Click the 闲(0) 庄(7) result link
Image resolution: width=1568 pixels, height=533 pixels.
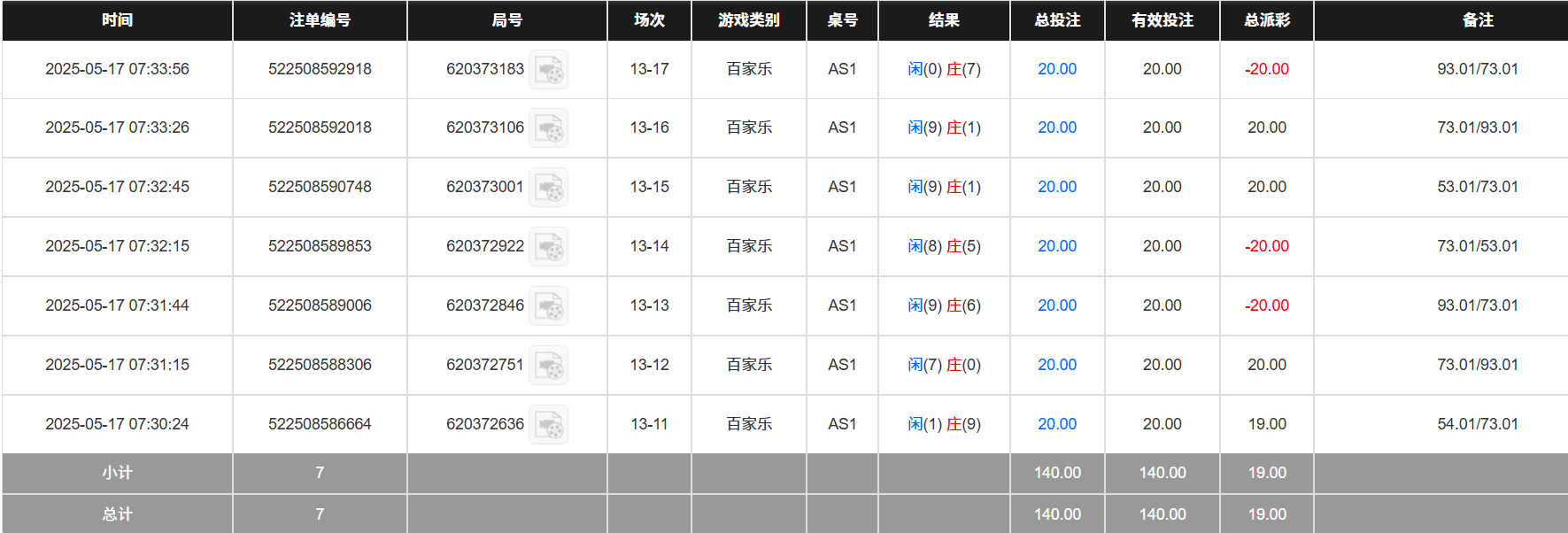(944, 69)
